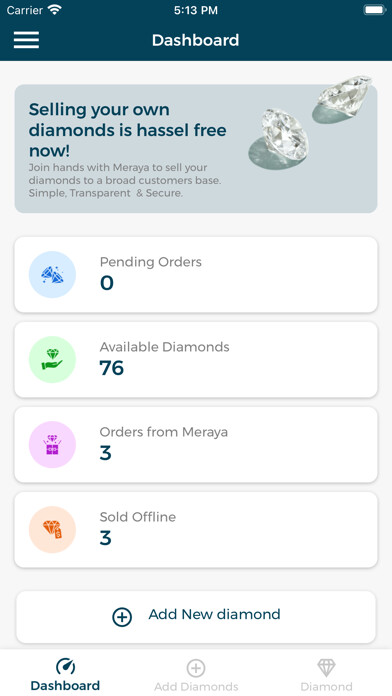
Task: Tap the speedometer Dashboard tab icon
Action: coord(65,667)
